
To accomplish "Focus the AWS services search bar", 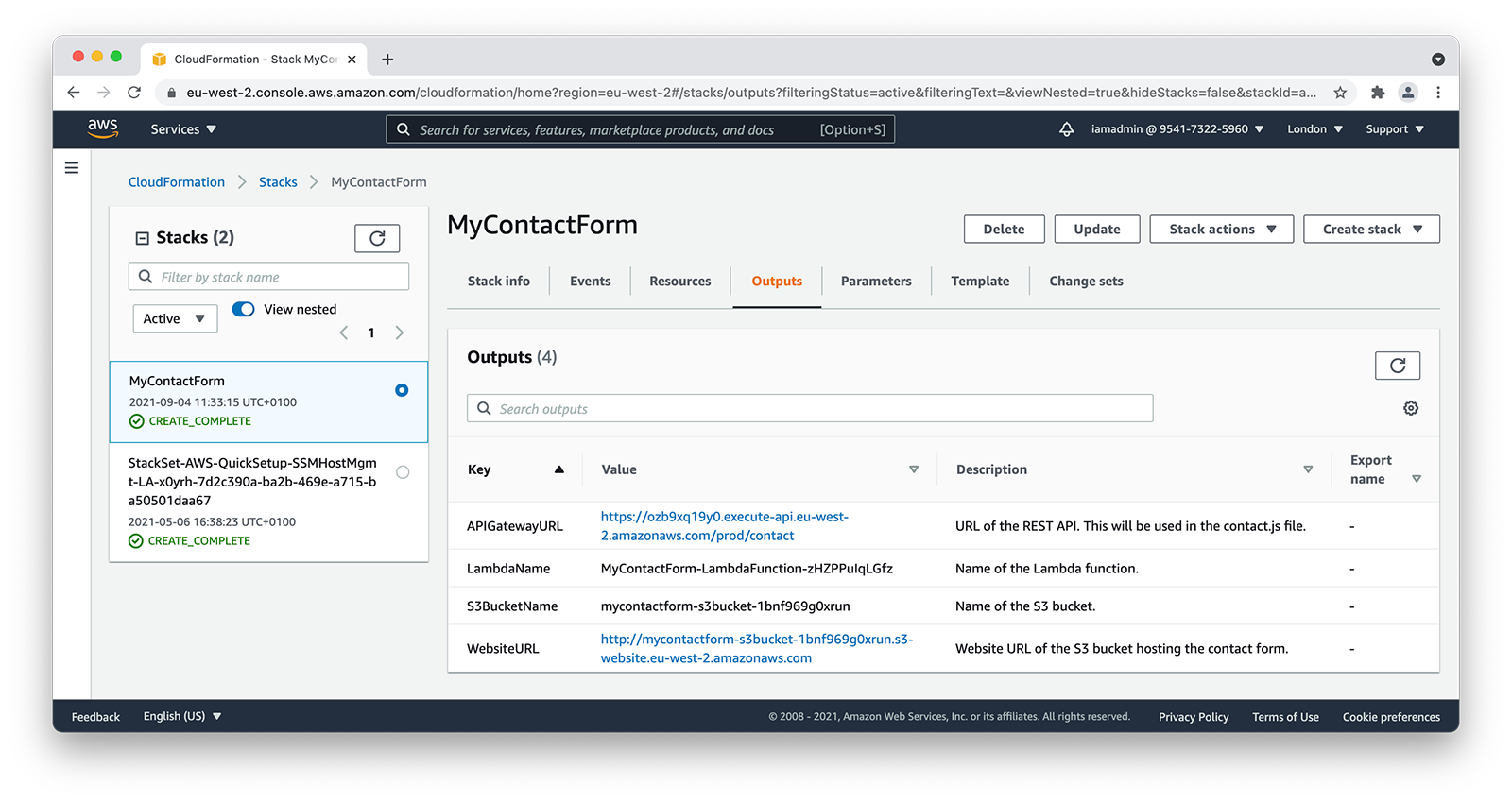I will (x=640, y=129).
